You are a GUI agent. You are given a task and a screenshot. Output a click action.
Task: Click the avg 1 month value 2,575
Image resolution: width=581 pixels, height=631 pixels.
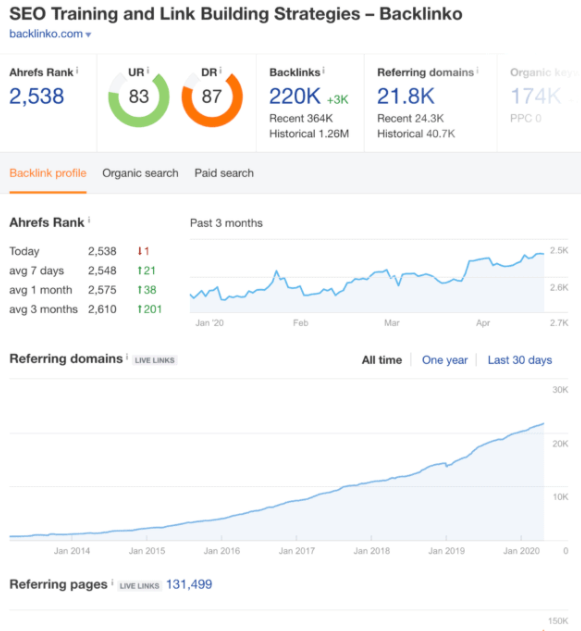point(102,290)
